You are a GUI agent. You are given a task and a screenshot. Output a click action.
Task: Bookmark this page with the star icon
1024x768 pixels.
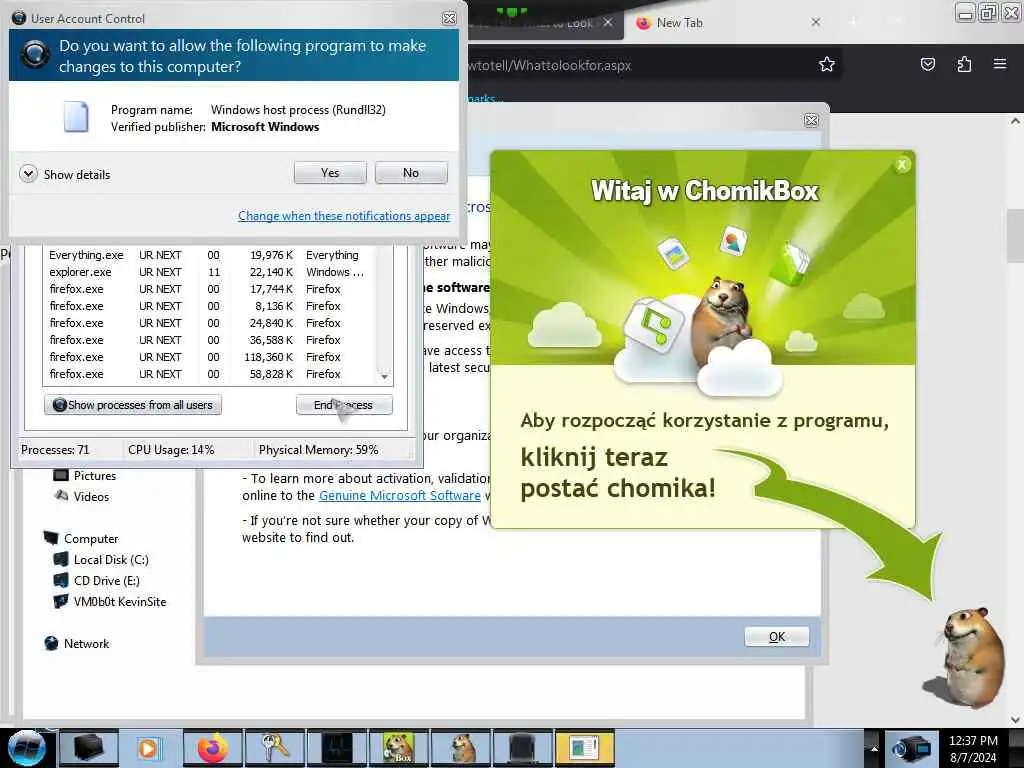pos(827,64)
